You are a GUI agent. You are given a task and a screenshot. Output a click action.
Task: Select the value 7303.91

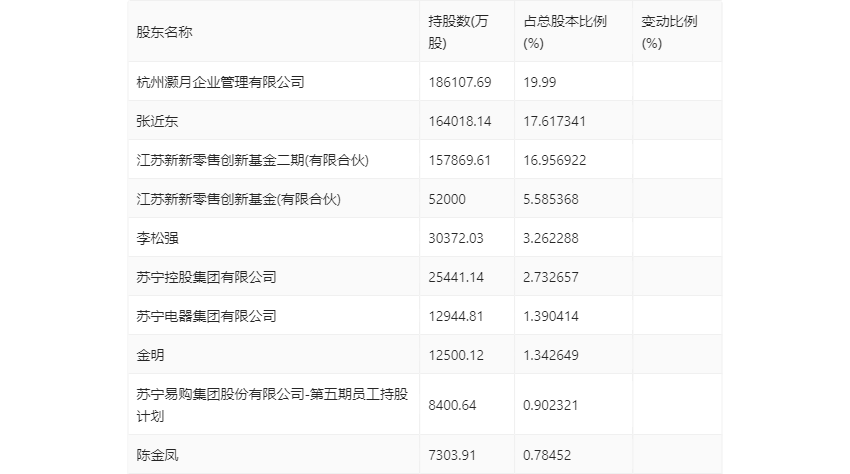point(452,455)
